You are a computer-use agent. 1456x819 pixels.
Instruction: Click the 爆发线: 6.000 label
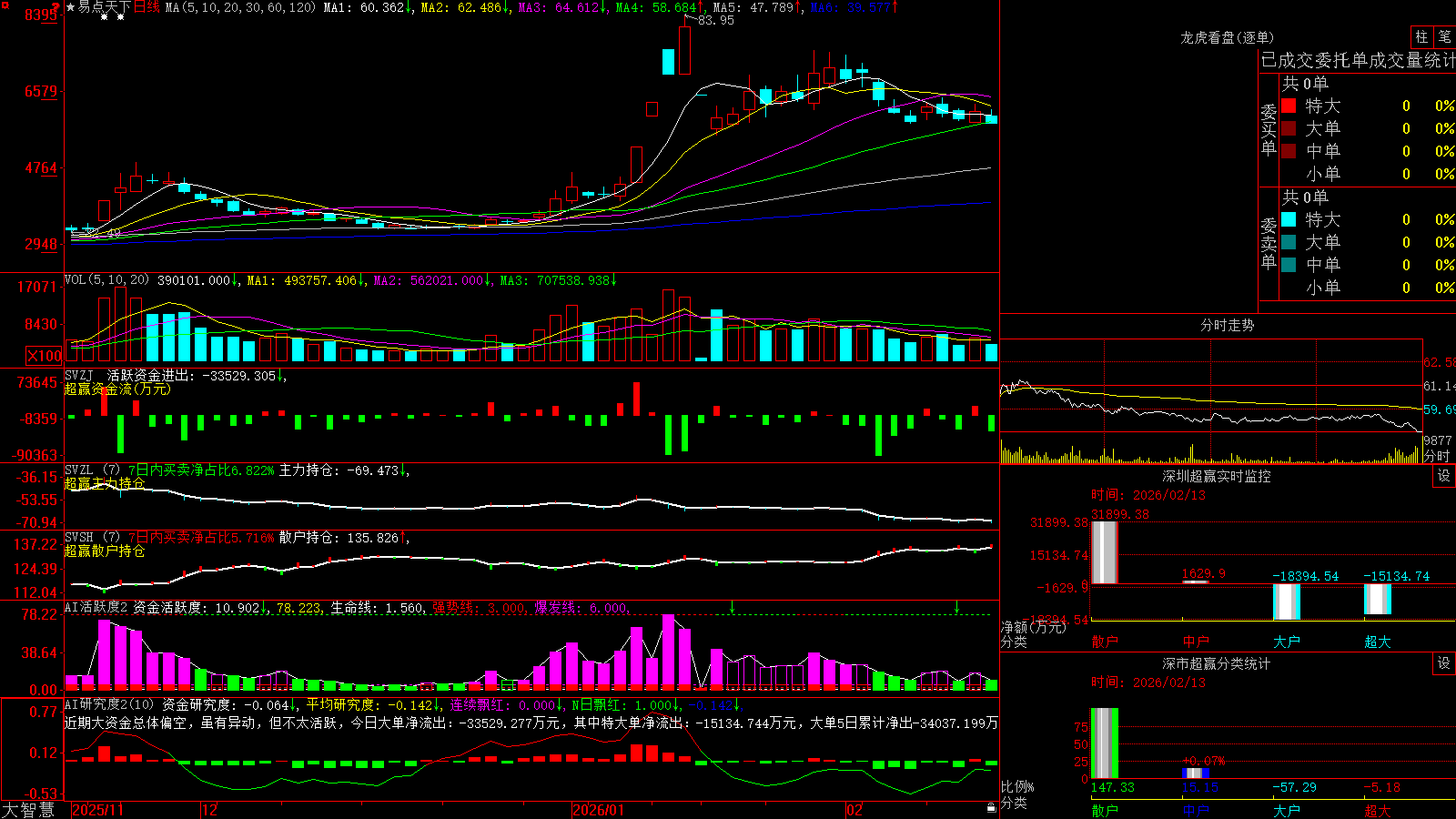click(x=580, y=607)
